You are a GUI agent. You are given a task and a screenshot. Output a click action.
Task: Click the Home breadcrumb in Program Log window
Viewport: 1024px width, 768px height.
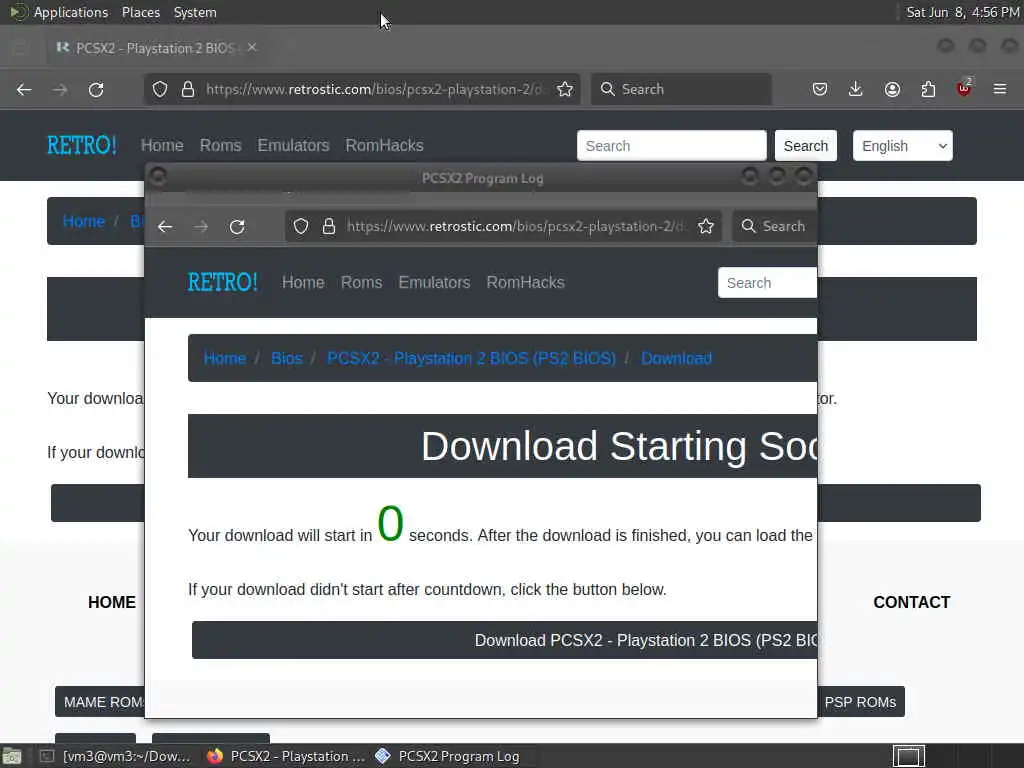225,359
